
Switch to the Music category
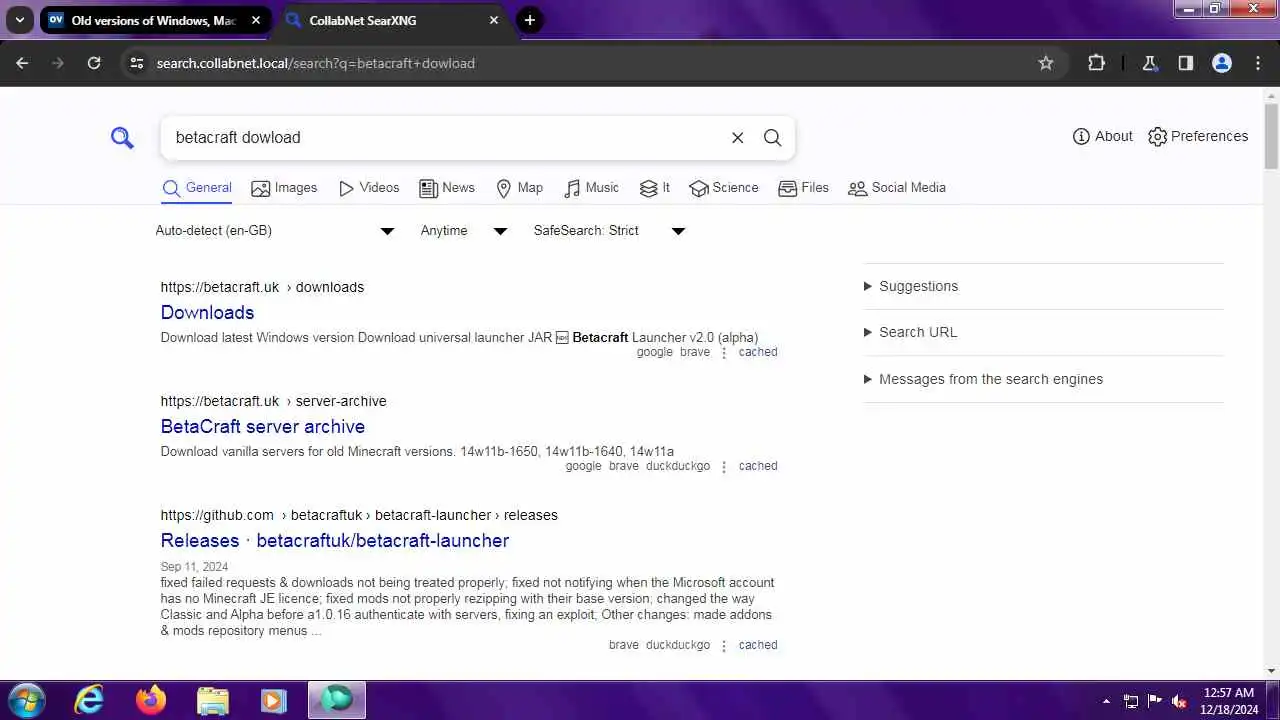[x=592, y=188]
